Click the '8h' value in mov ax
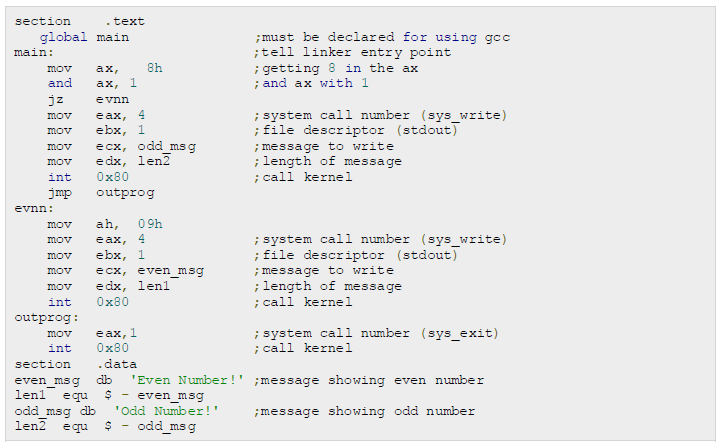The image size is (720, 445). coord(154,68)
